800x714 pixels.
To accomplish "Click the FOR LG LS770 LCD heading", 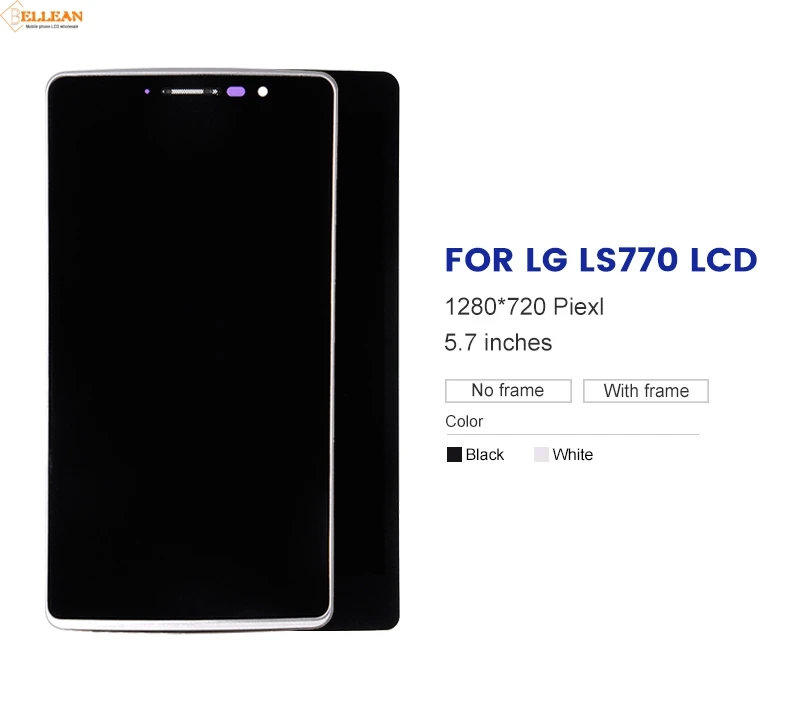I will 601,260.
